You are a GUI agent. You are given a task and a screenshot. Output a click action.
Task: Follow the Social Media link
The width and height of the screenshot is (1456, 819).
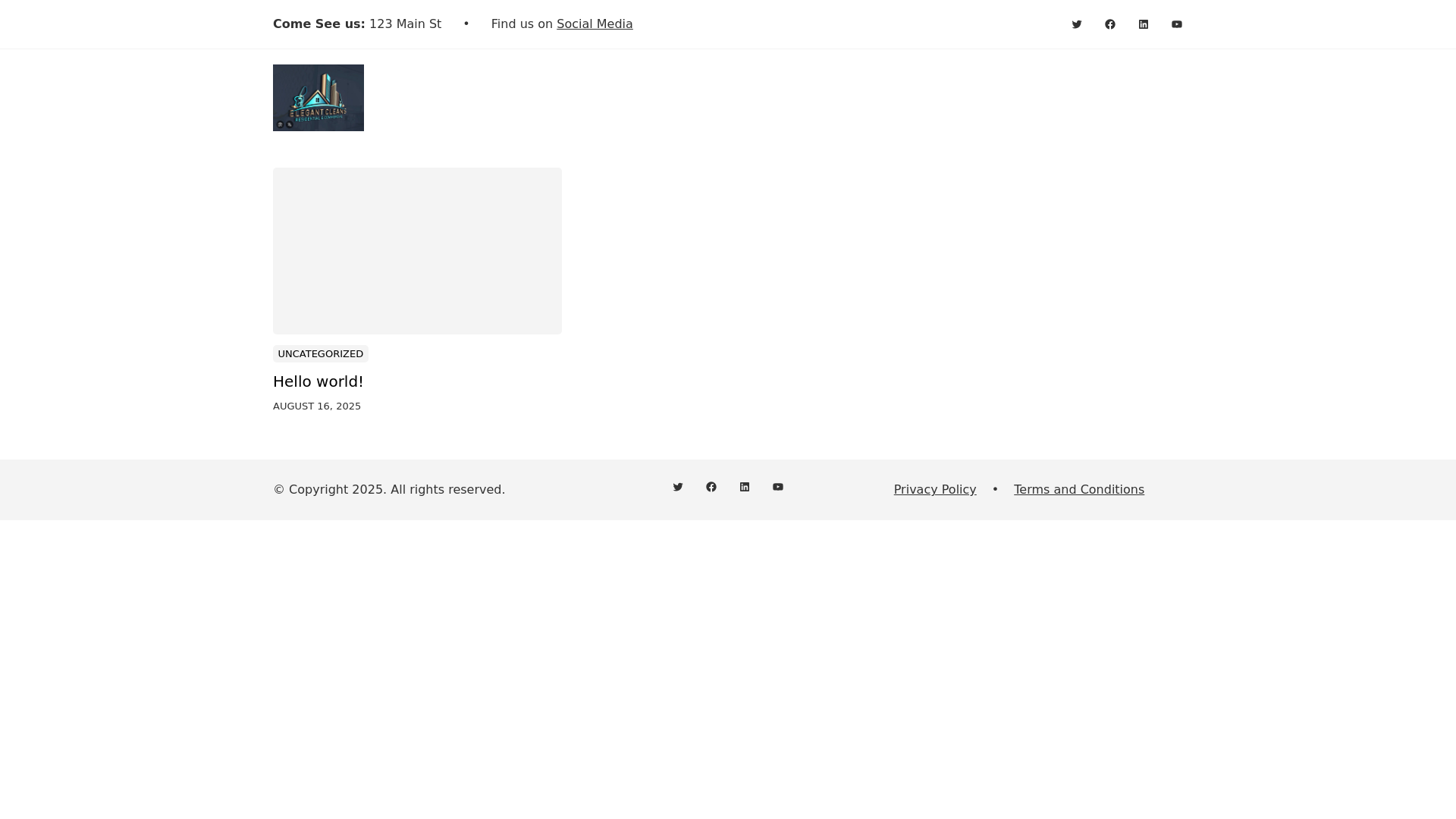[x=595, y=24]
